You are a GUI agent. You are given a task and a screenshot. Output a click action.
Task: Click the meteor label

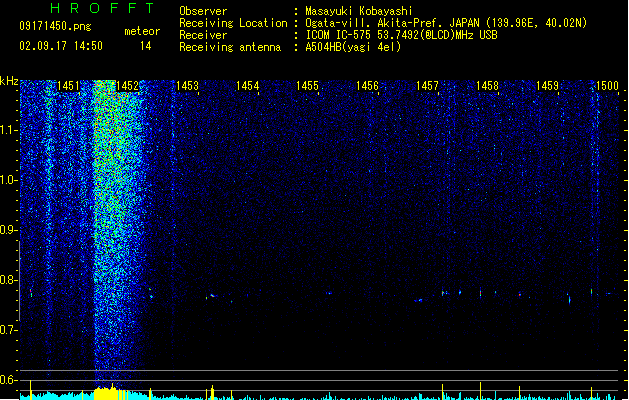pyautogui.click(x=142, y=31)
